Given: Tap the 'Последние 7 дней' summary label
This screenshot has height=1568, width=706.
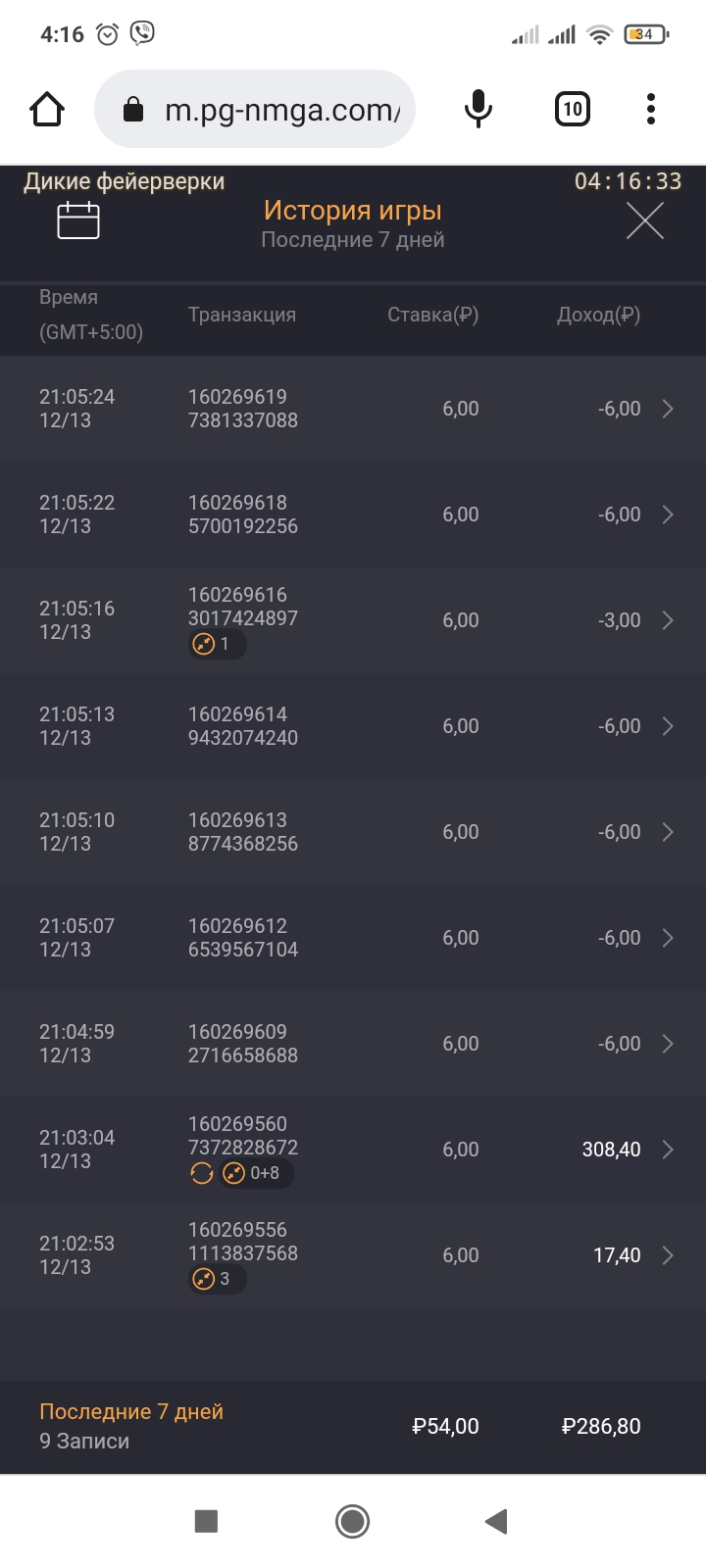Looking at the screenshot, I should pos(131,1412).
